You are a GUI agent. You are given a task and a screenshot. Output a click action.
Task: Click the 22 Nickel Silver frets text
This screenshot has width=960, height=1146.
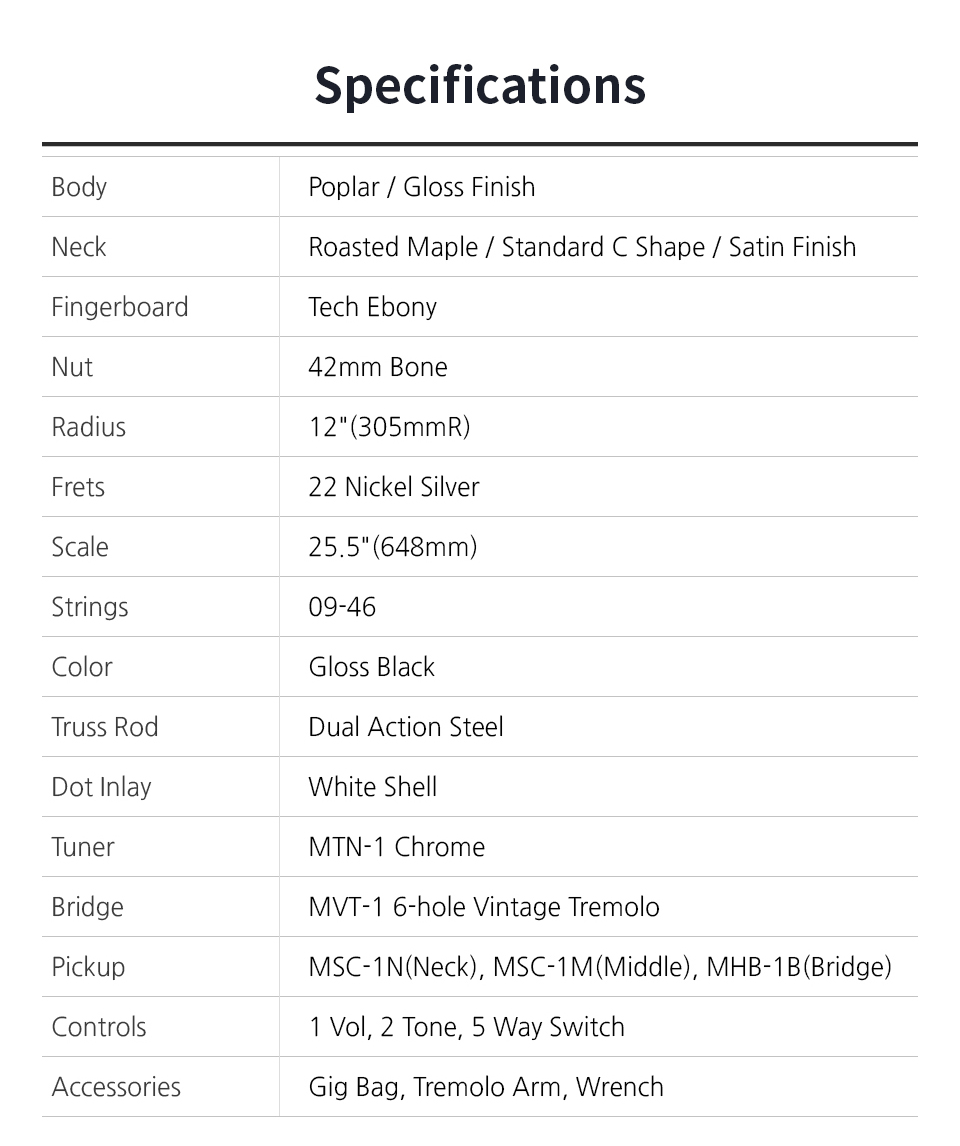(394, 487)
